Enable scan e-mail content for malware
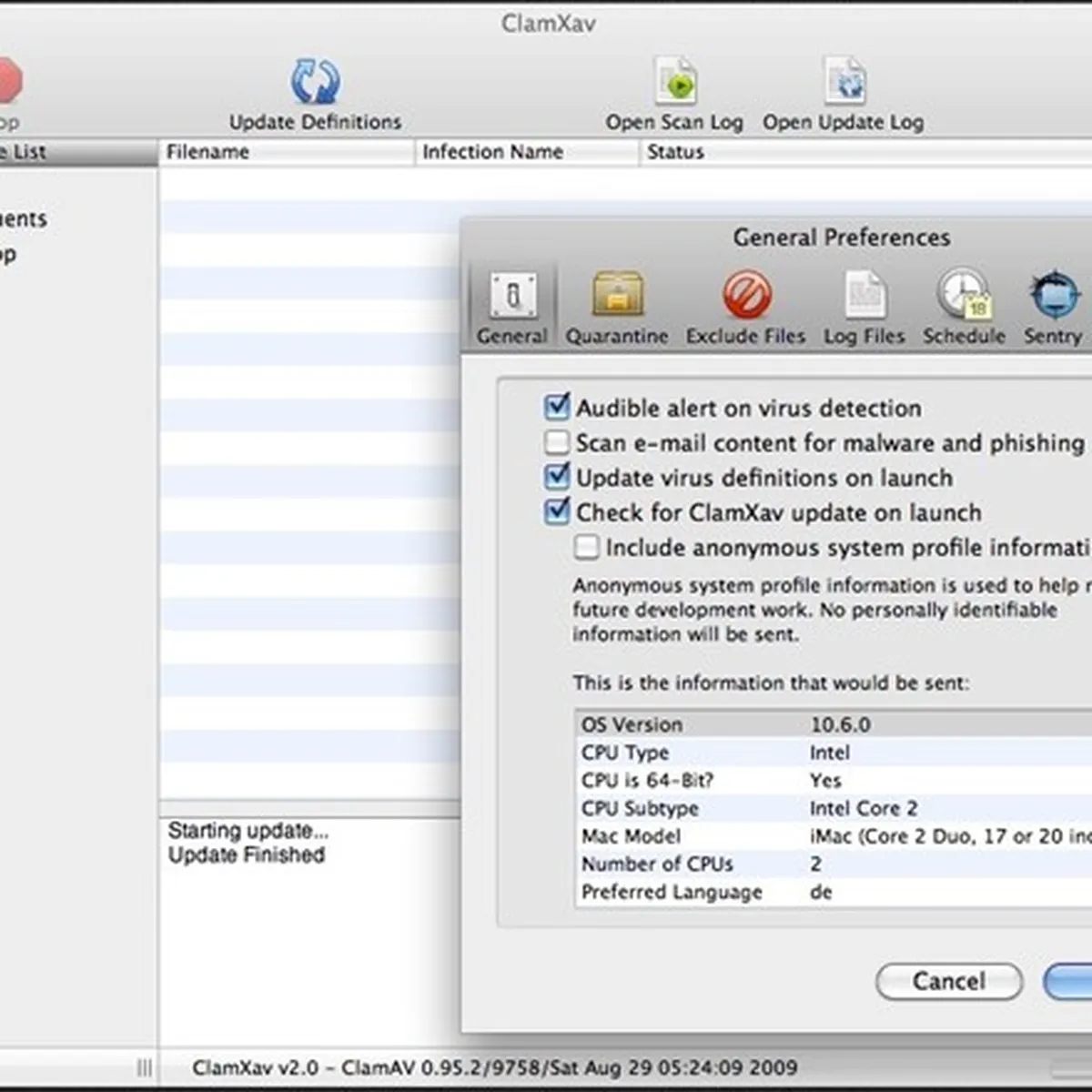 point(556,442)
